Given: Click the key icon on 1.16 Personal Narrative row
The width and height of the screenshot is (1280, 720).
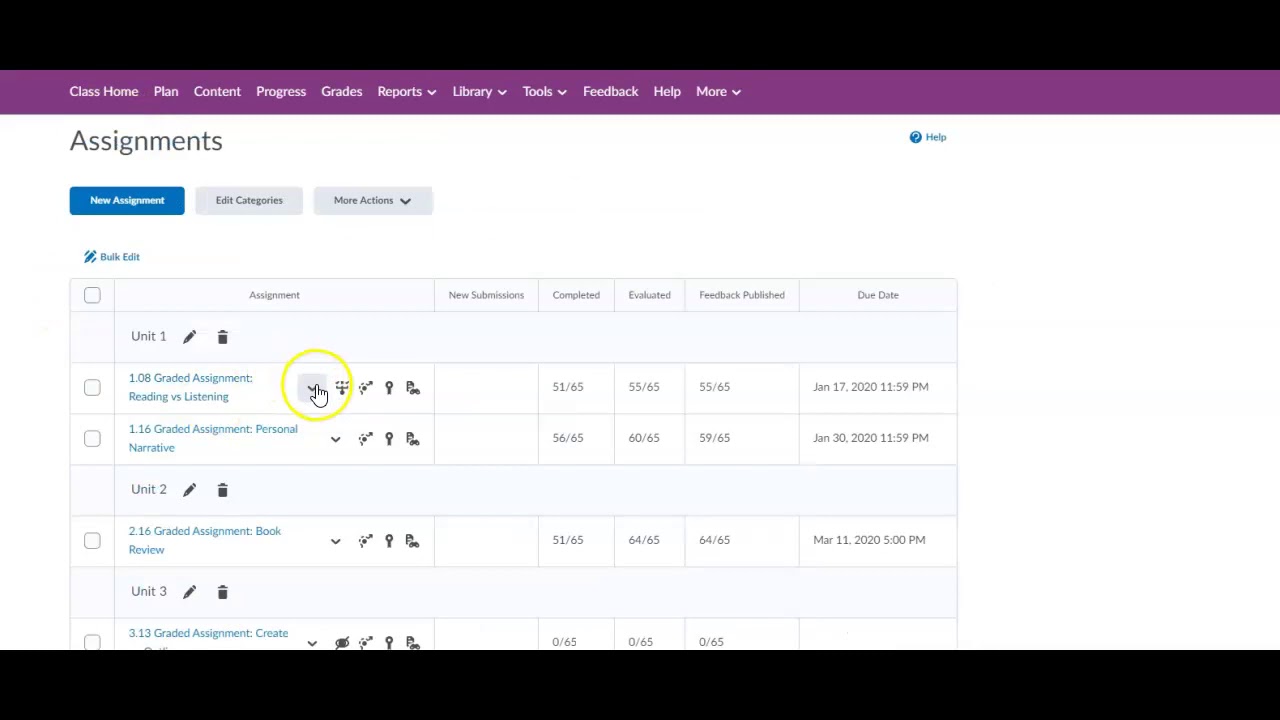Looking at the screenshot, I should pyautogui.click(x=389, y=439).
